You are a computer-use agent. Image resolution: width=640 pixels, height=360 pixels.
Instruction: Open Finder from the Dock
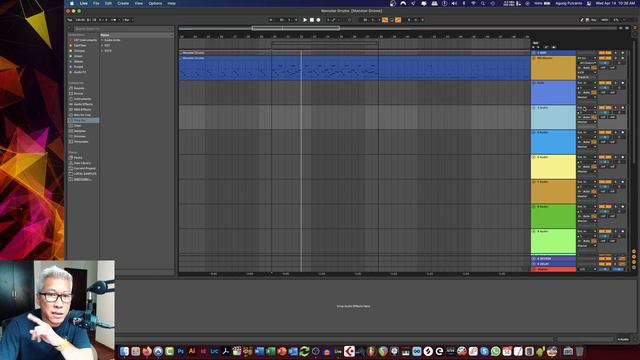tap(124, 351)
